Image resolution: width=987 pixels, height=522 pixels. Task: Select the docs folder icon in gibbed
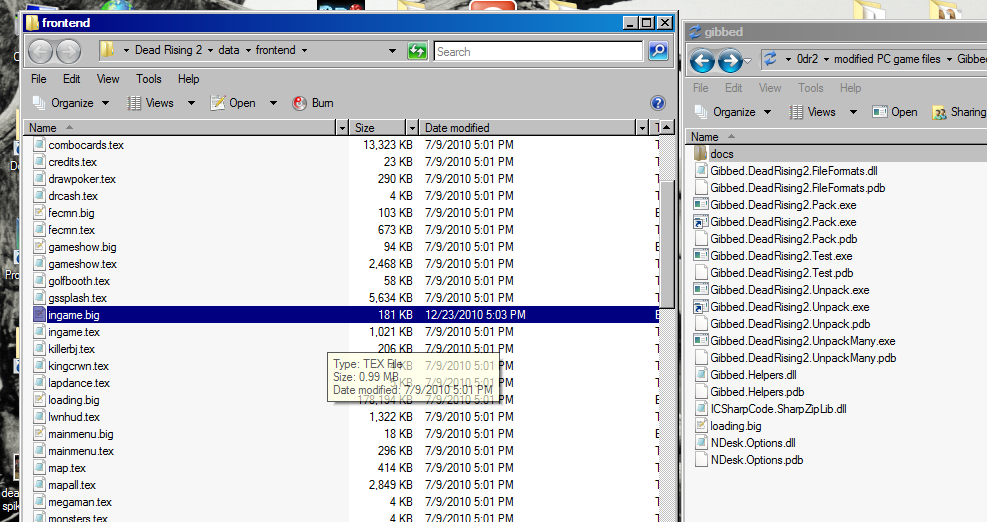701,154
